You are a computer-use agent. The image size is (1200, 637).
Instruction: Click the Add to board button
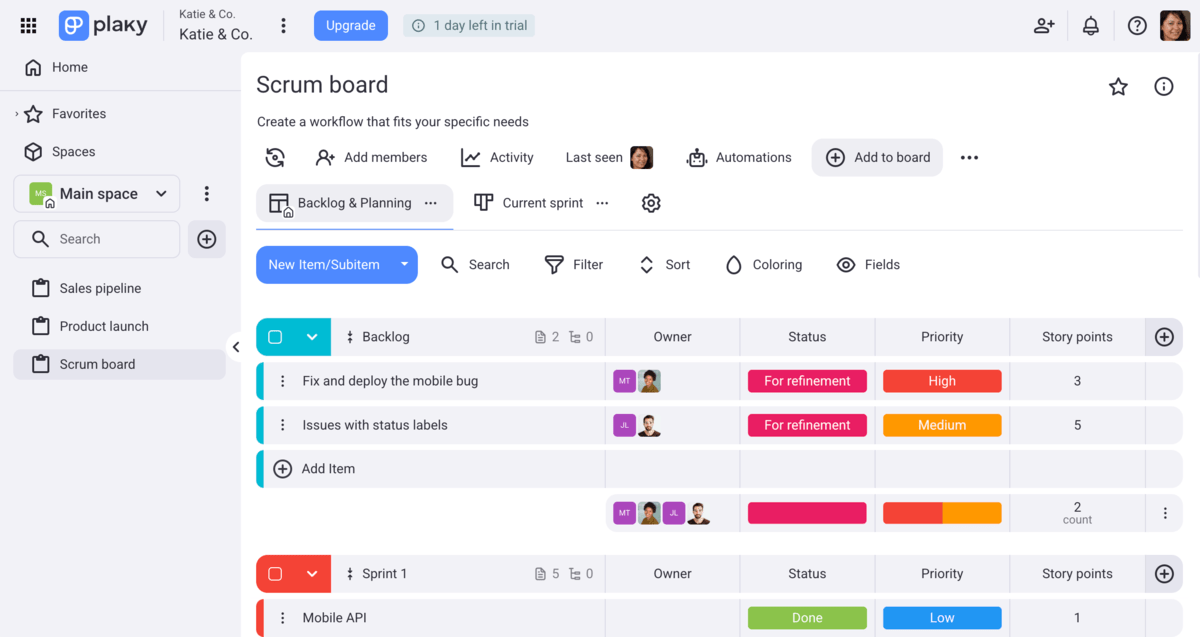(x=877, y=157)
